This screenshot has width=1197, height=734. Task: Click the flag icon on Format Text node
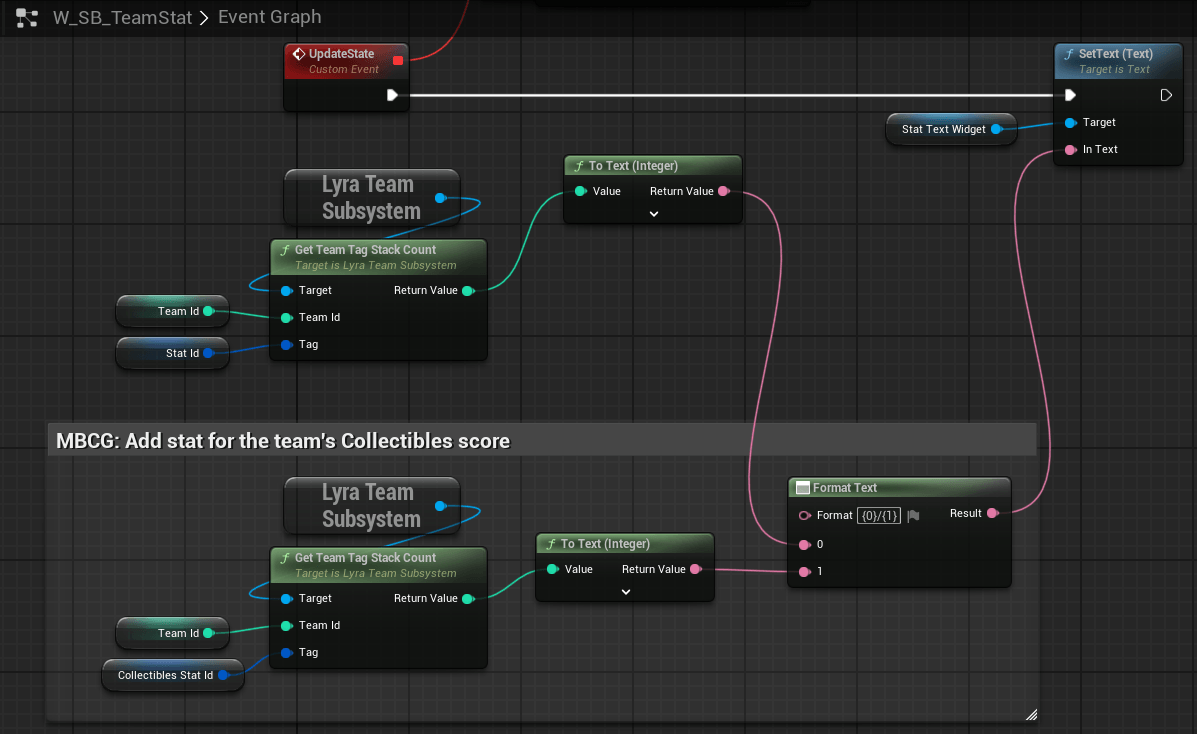[914, 515]
